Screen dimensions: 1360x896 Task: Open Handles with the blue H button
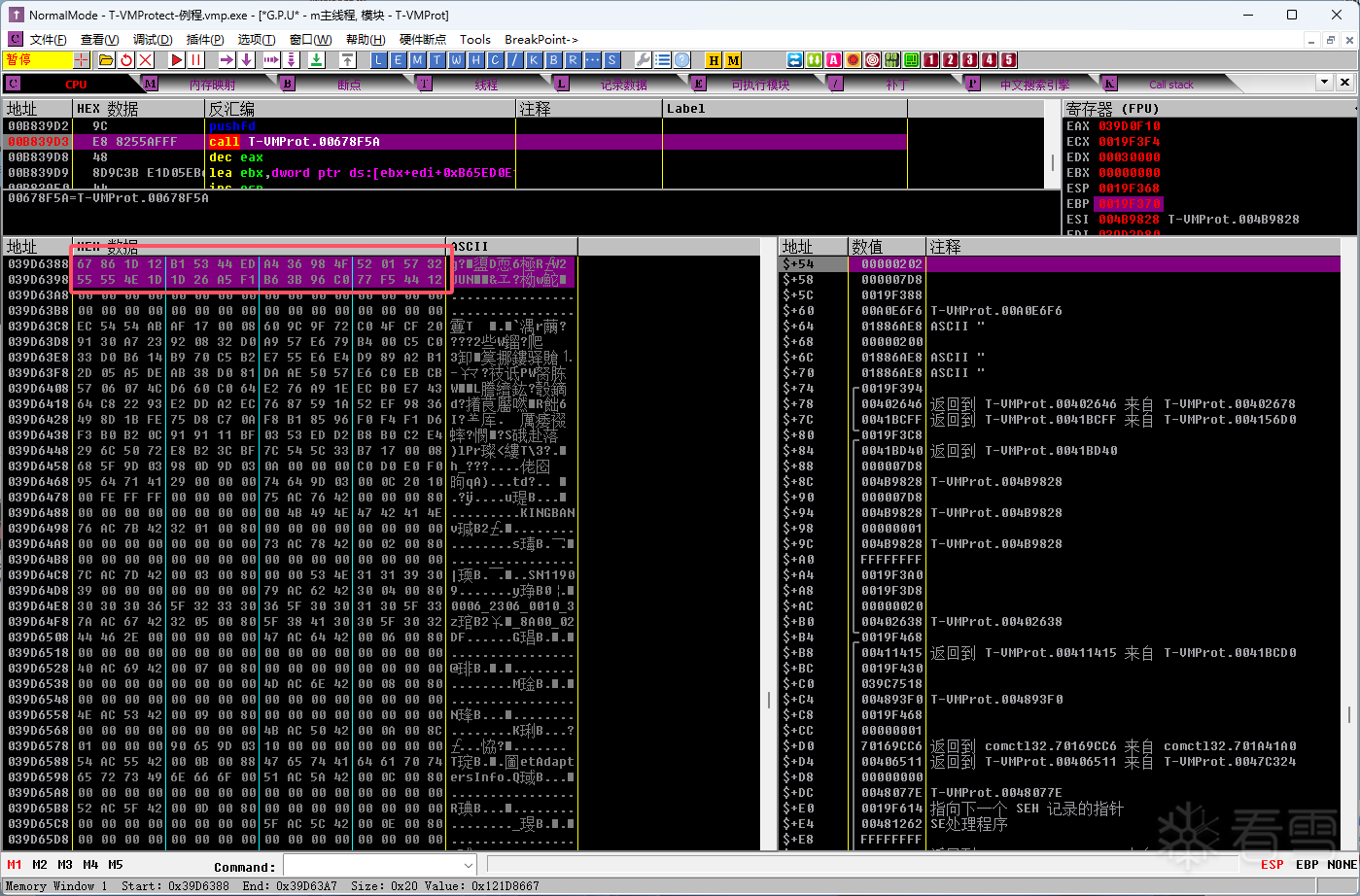point(475,60)
